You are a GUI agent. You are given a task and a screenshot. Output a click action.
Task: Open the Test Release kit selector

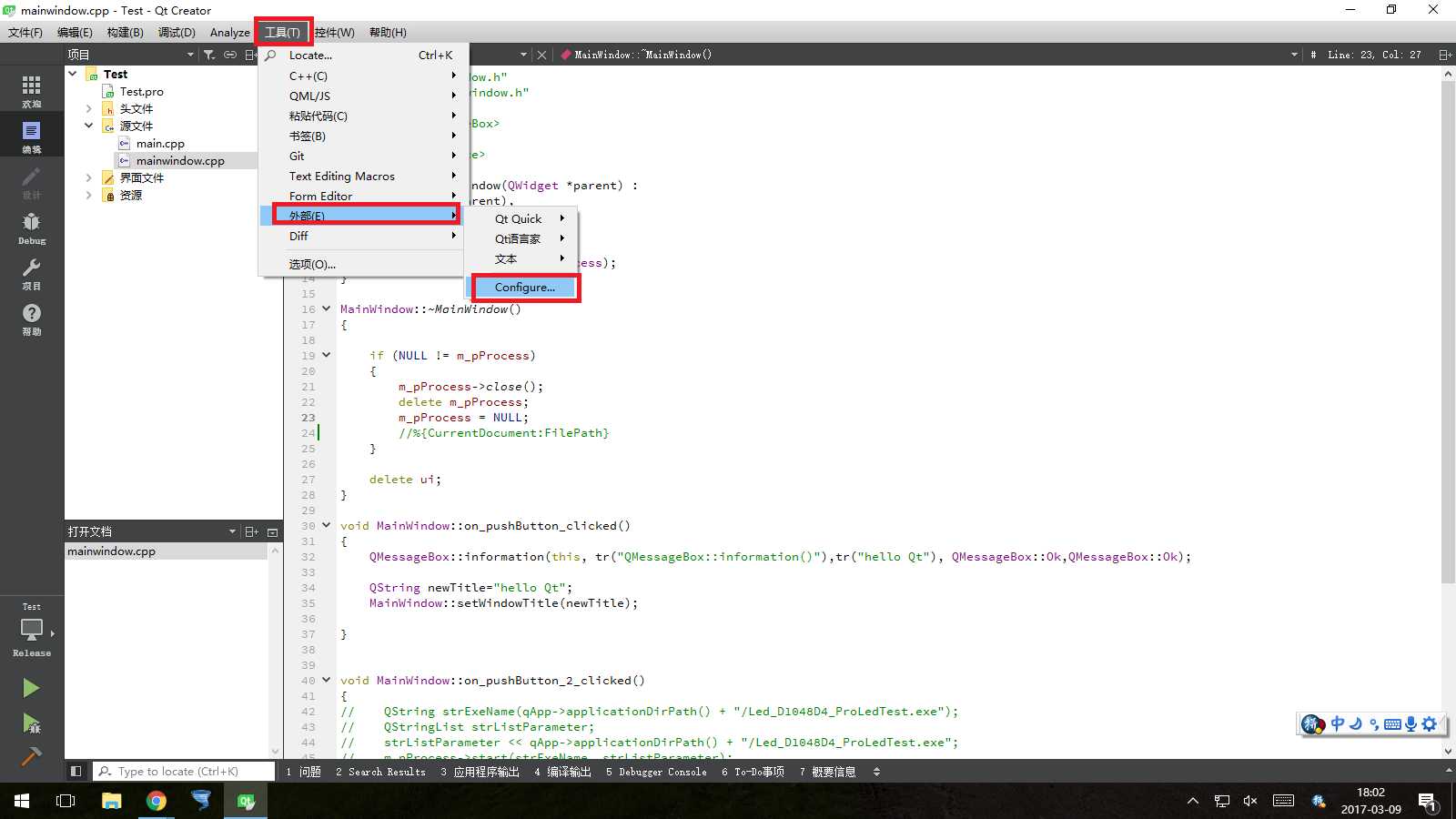click(32, 630)
